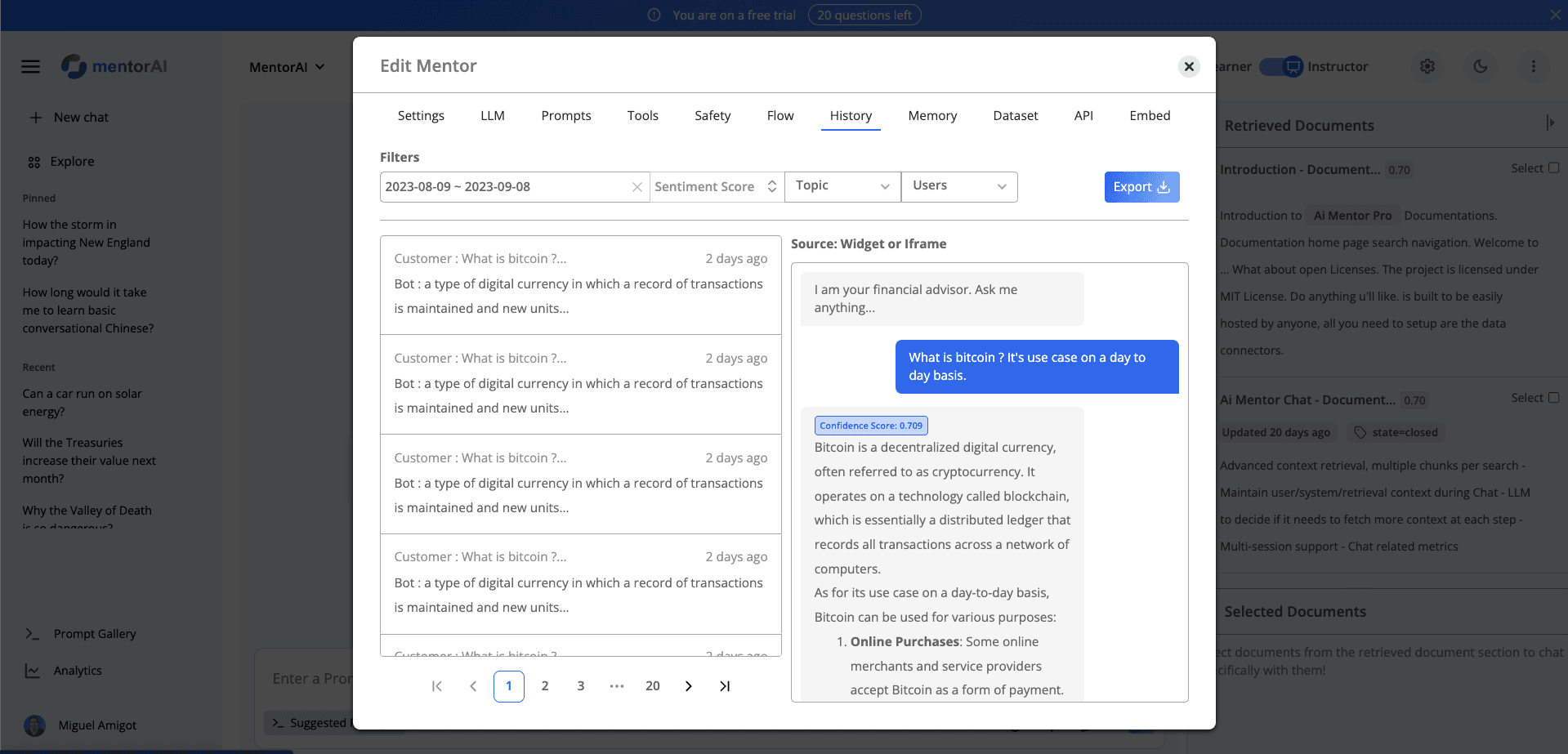
Task: Open the Prompt Gallery
Action: point(95,633)
